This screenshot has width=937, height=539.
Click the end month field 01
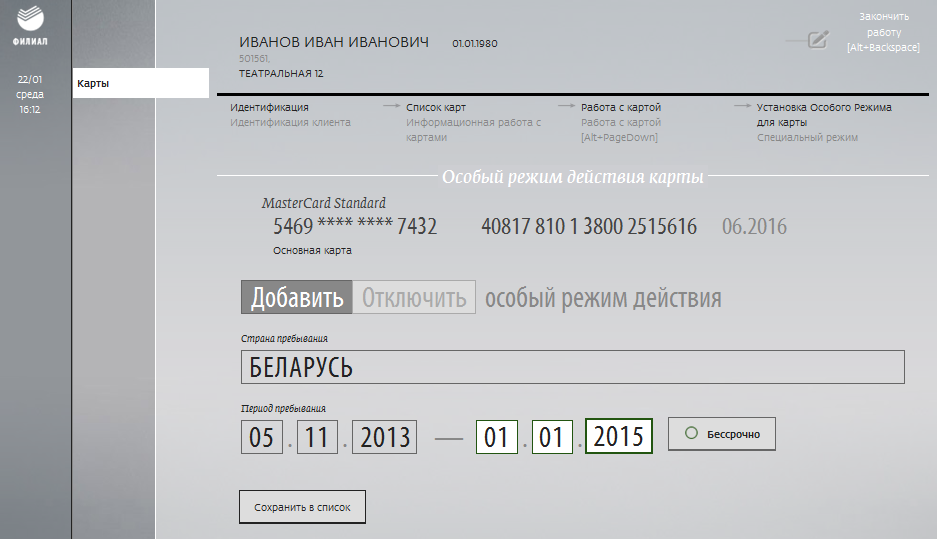[552, 437]
